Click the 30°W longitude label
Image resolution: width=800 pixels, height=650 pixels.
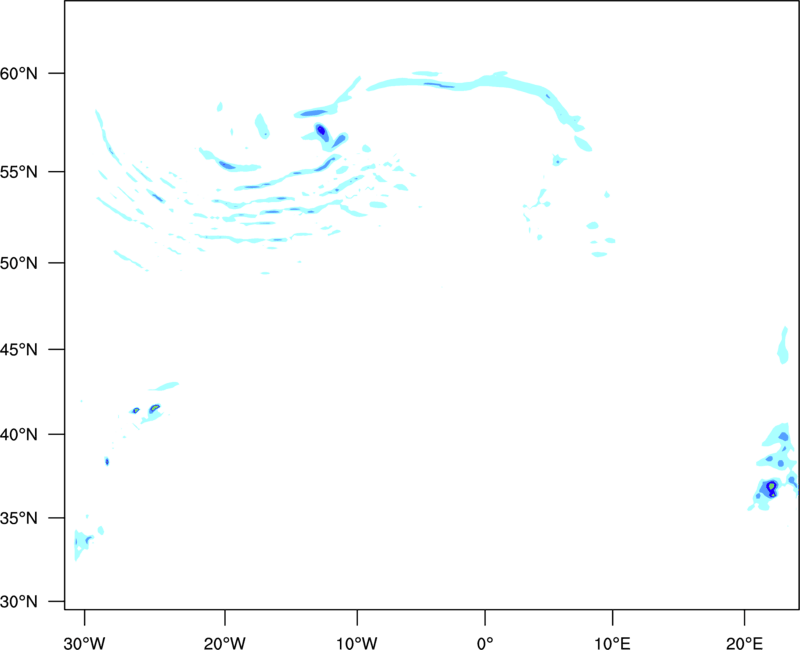click(85, 642)
